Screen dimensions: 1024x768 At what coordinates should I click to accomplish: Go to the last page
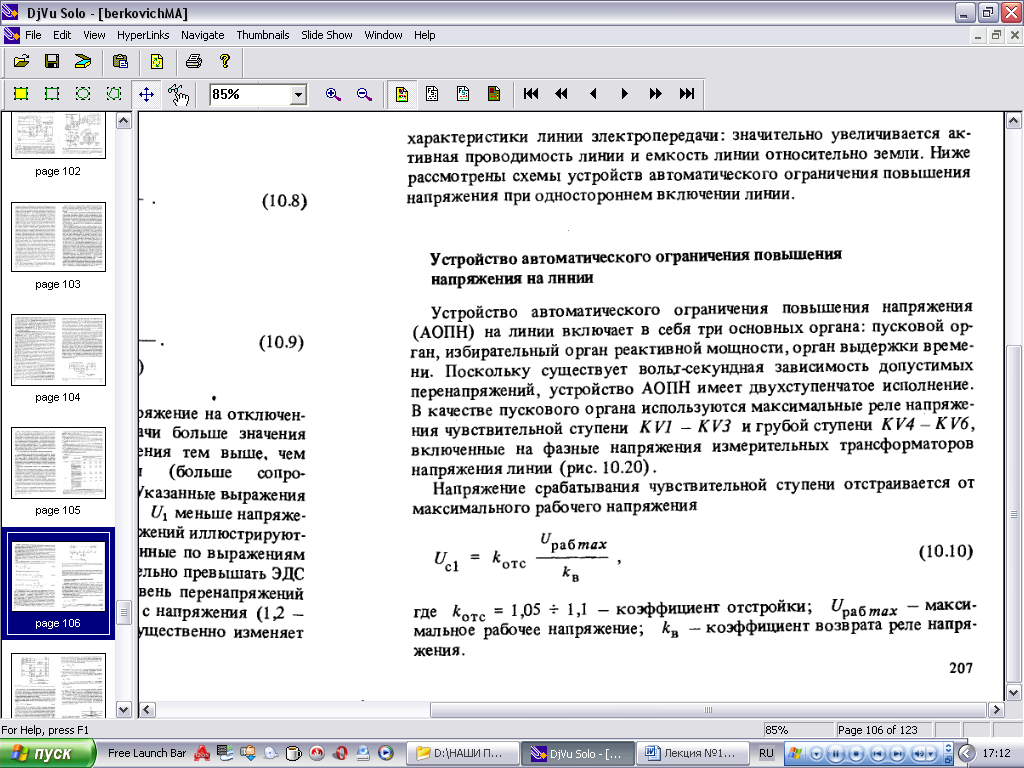(686, 94)
